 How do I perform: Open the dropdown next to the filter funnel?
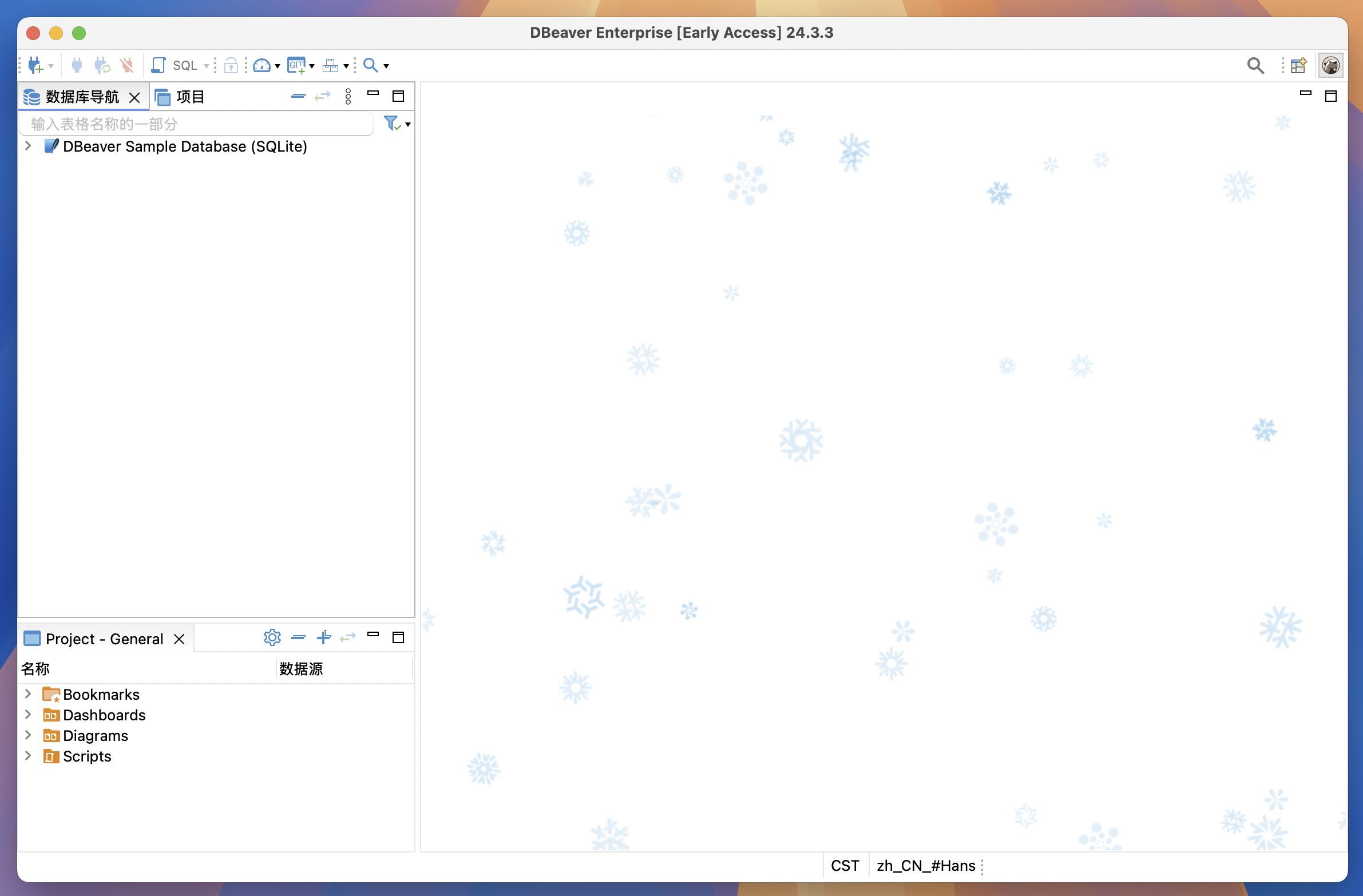408,124
